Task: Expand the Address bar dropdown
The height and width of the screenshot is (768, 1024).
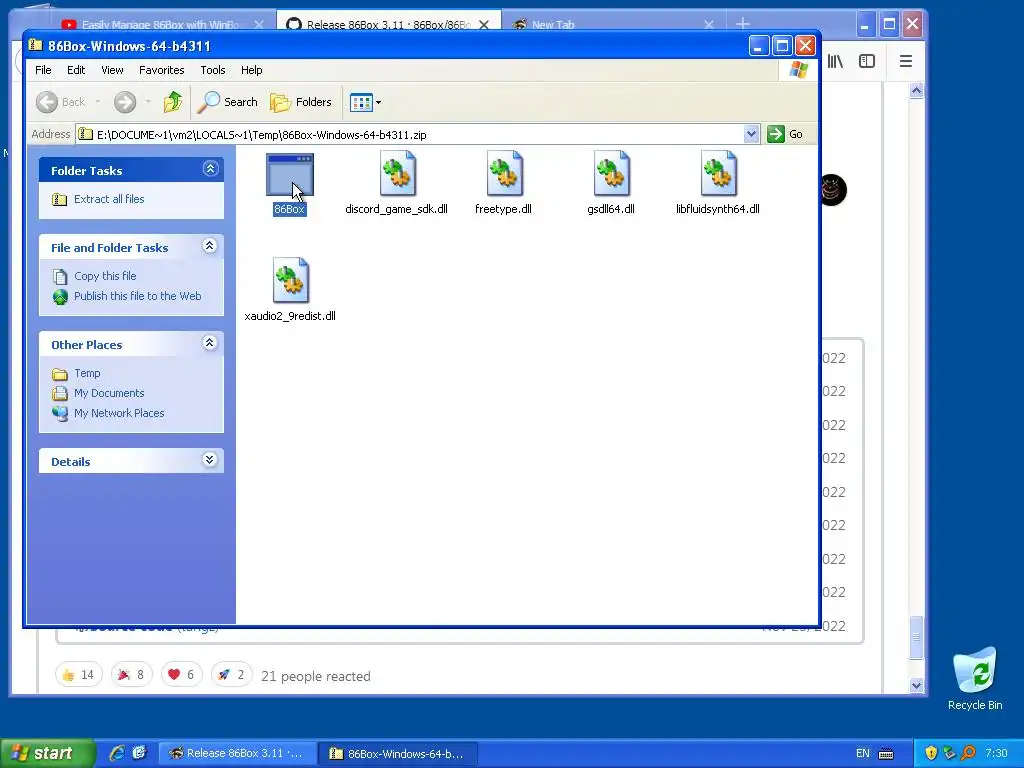Action: (751, 134)
